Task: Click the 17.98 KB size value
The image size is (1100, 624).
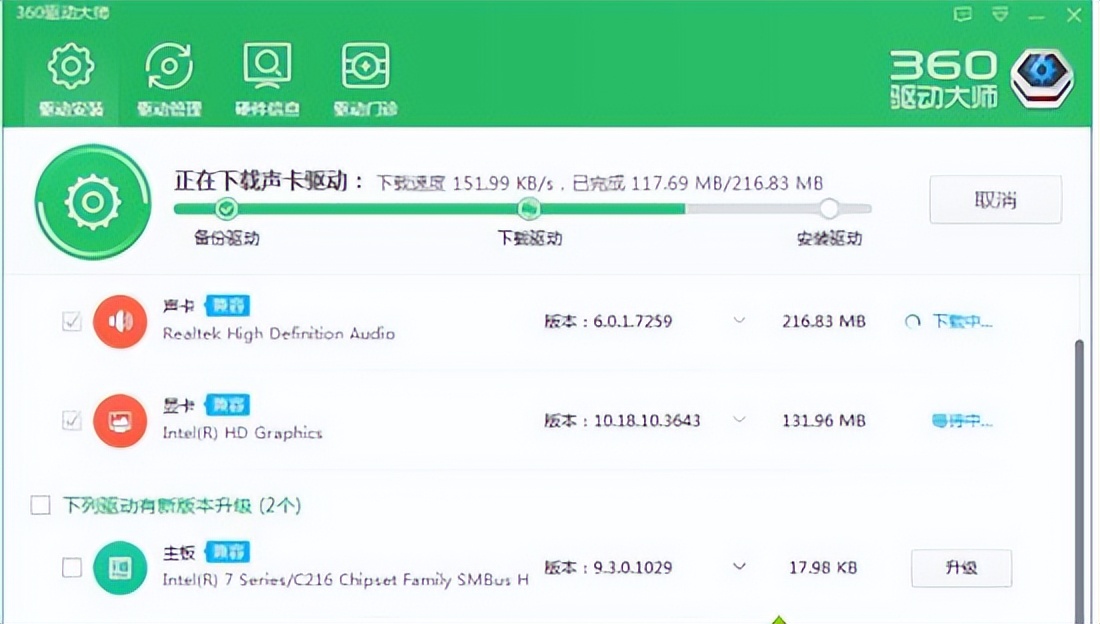Action: pyautogui.click(x=823, y=567)
